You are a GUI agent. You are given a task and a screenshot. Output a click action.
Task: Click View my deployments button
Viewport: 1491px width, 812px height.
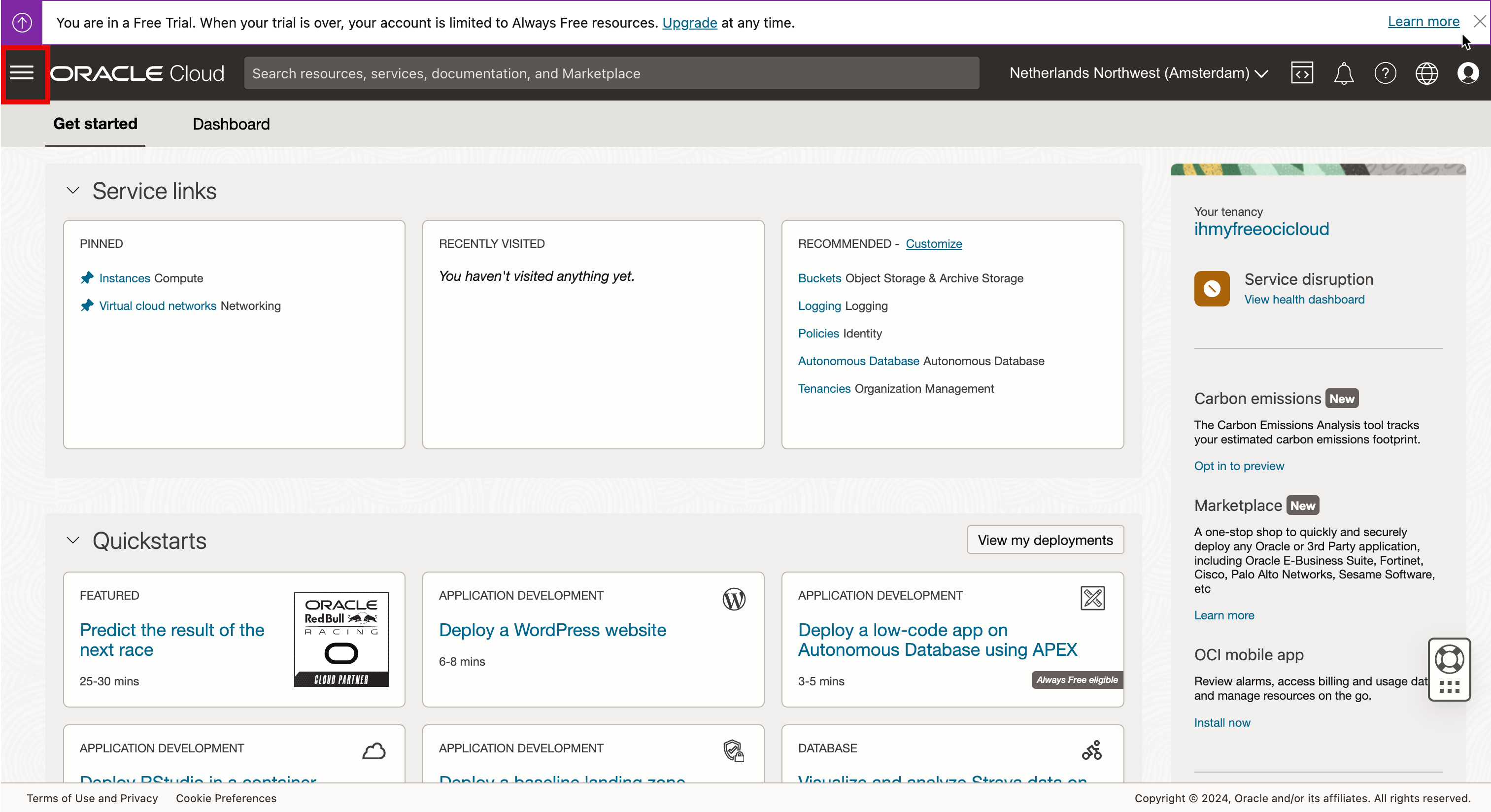pos(1045,540)
